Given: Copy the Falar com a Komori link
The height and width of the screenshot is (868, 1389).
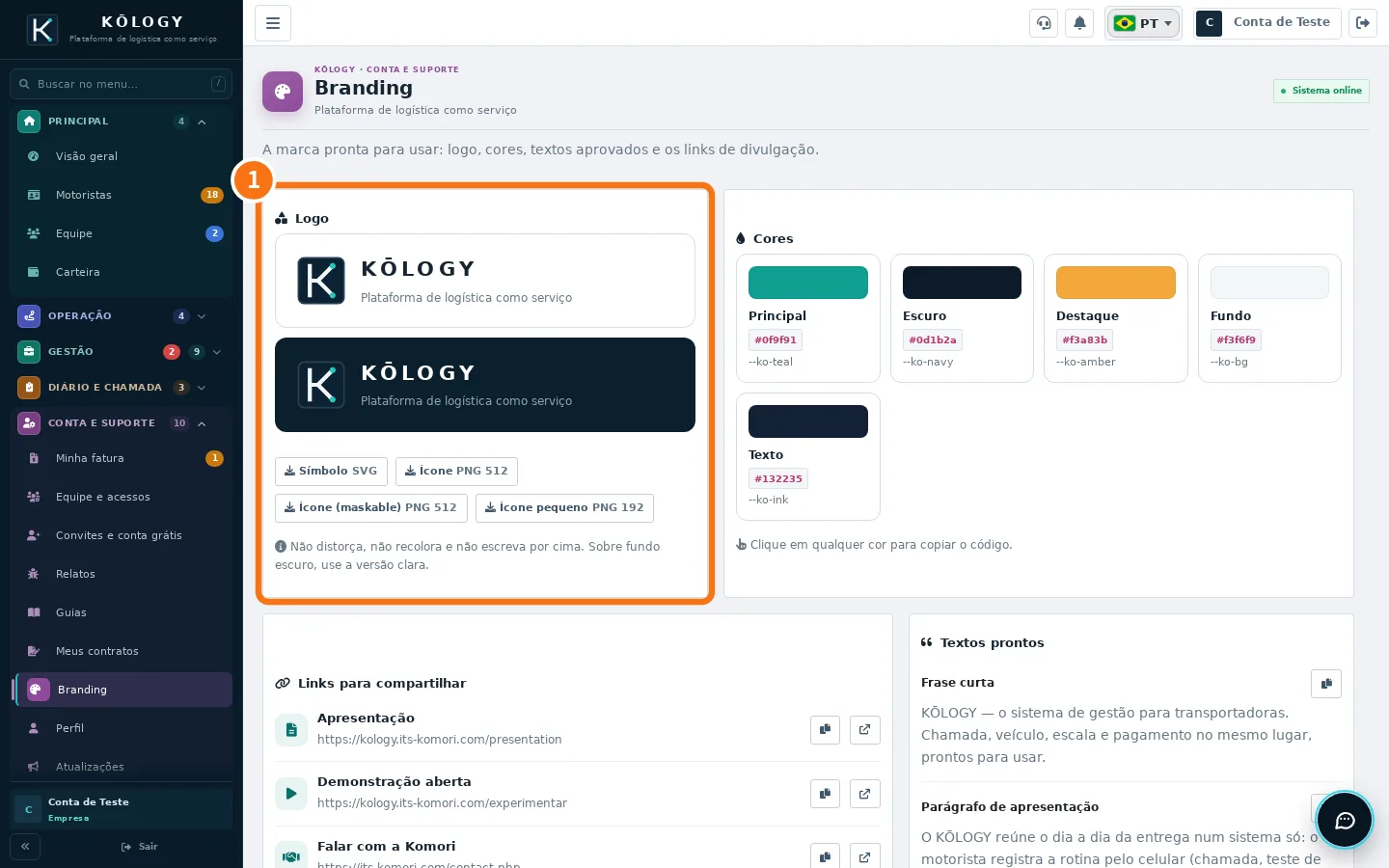Looking at the screenshot, I should point(825,856).
